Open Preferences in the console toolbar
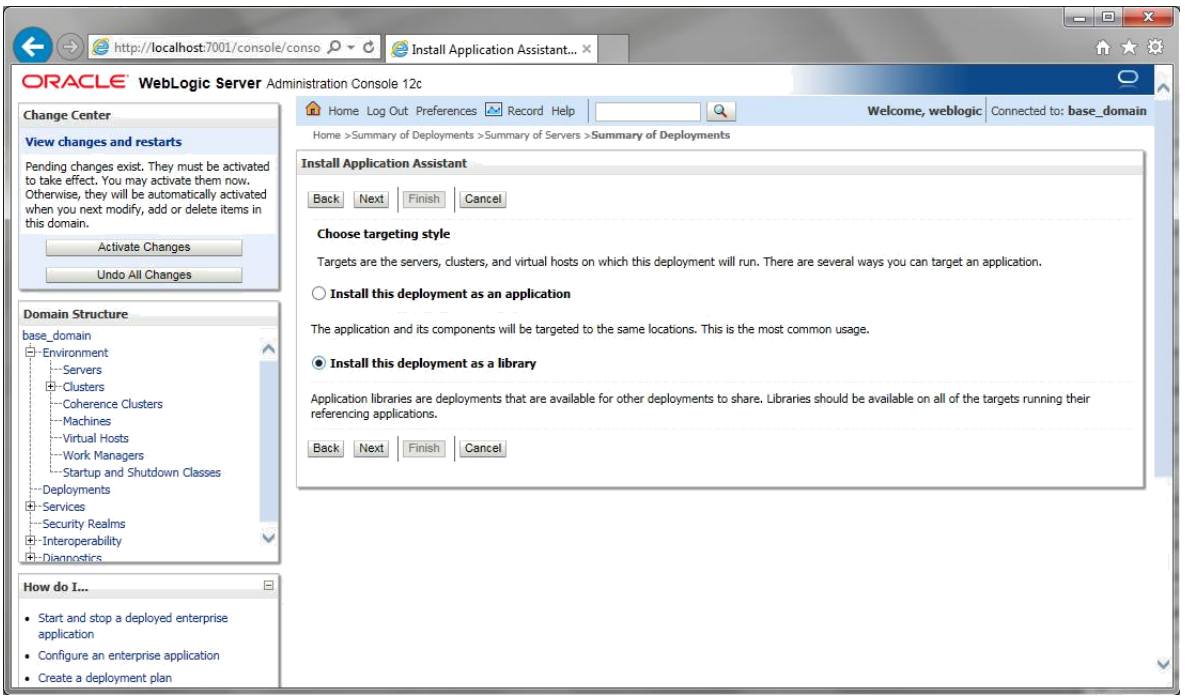Screen dimensions: 1185x697 click(446, 111)
